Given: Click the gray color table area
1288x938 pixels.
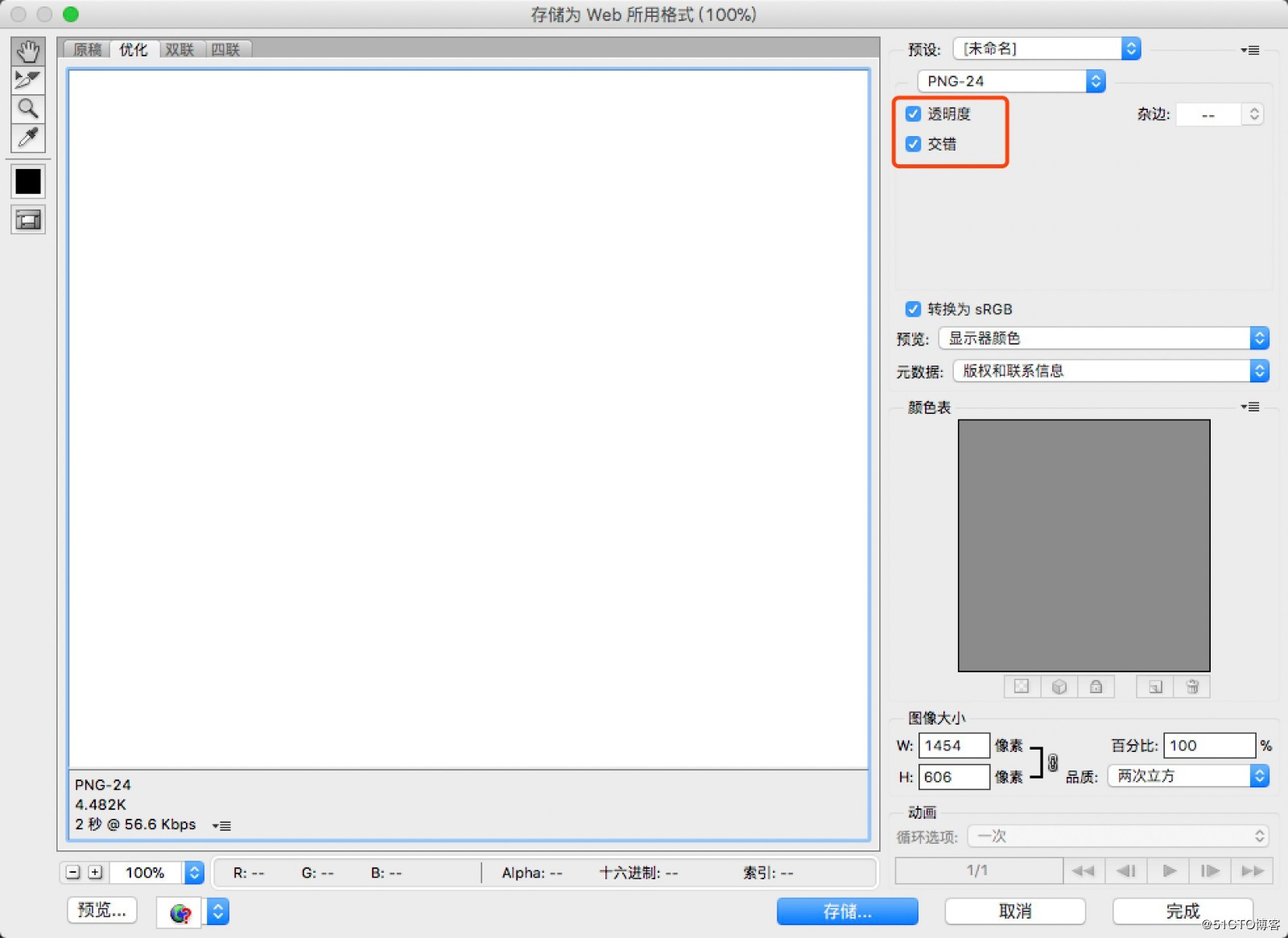Looking at the screenshot, I should click(1084, 545).
